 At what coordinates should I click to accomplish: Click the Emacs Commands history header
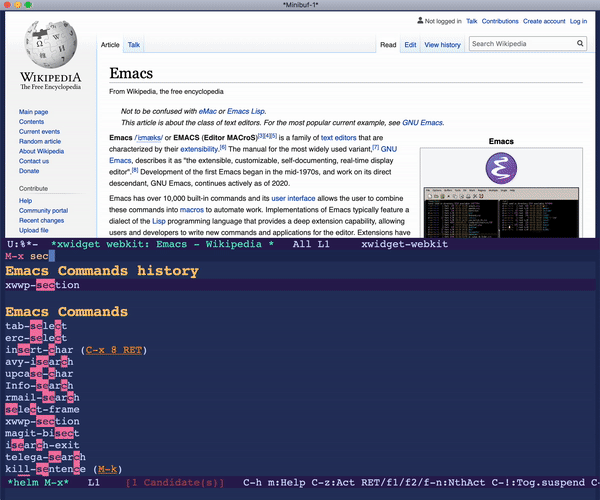pos(102,270)
